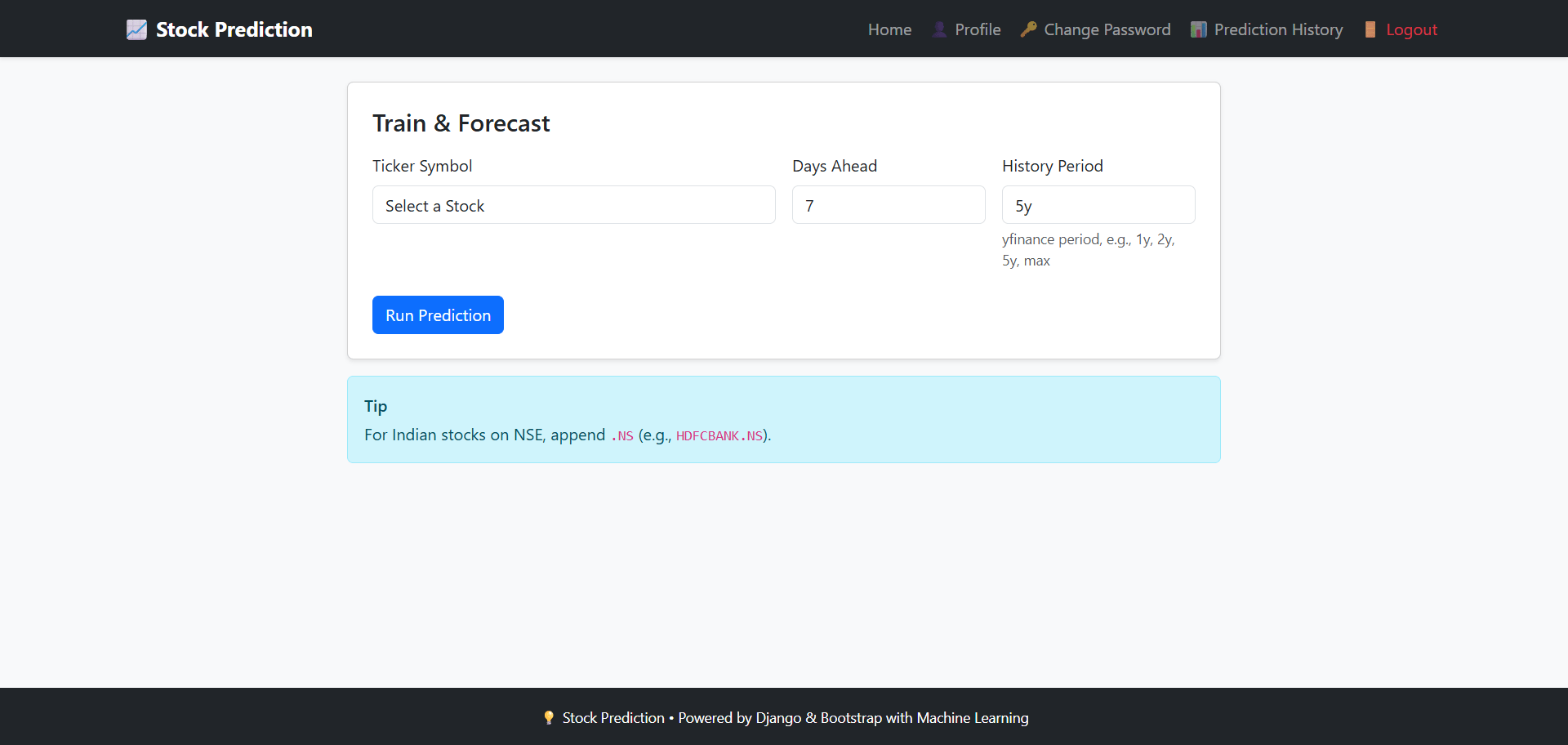Open the stock chooser under Ticker Symbol
This screenshot has width=1568, height=745.
coord(573,204)
